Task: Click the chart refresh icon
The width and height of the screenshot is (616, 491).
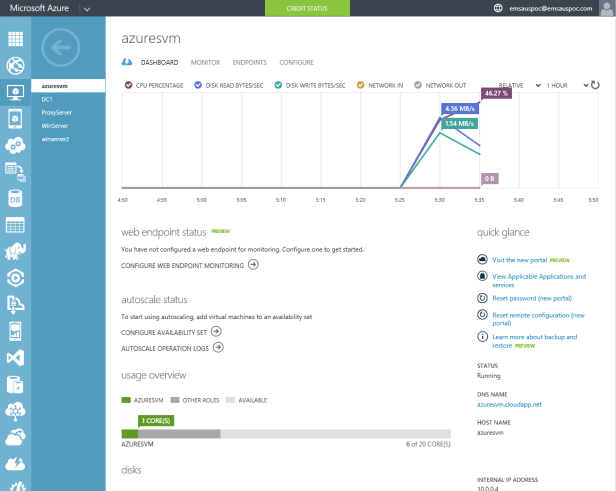Action: click(x=595, y=86)
